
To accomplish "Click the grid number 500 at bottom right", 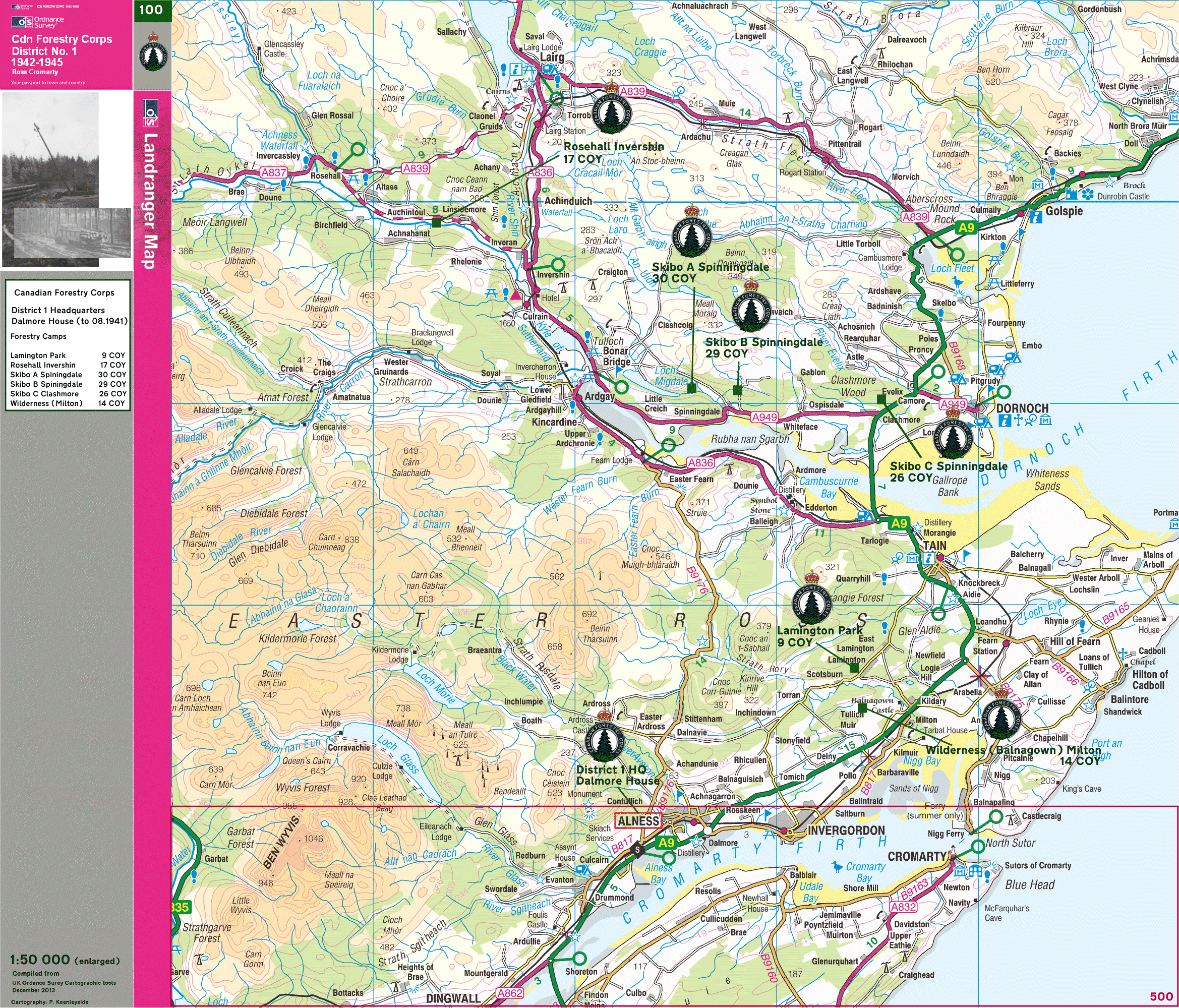I will (1161, 996).
